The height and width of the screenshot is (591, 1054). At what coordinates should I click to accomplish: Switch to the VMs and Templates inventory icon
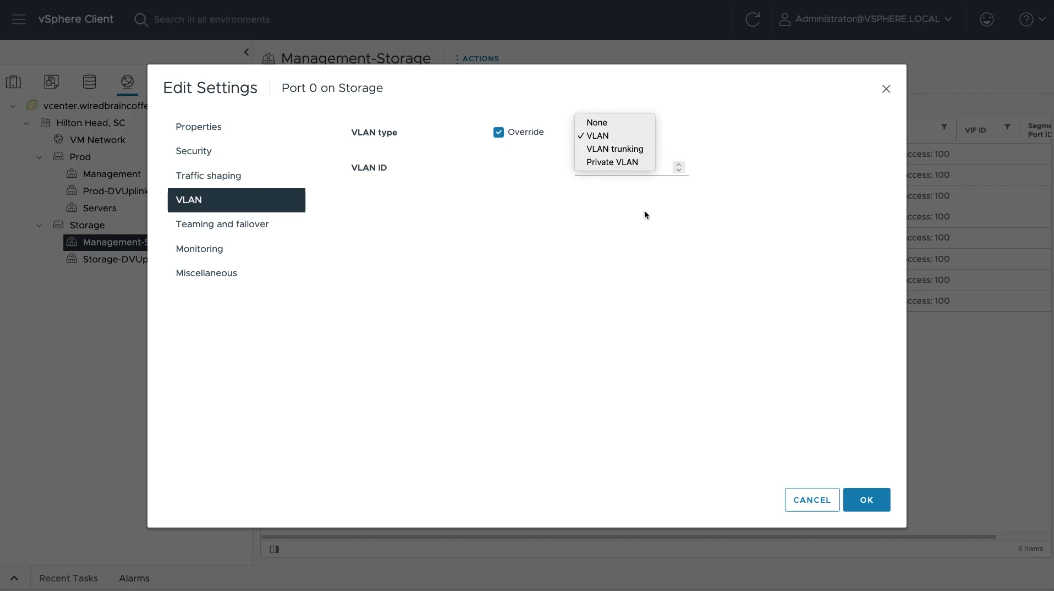pyautogui.click(x=51, y=82)
